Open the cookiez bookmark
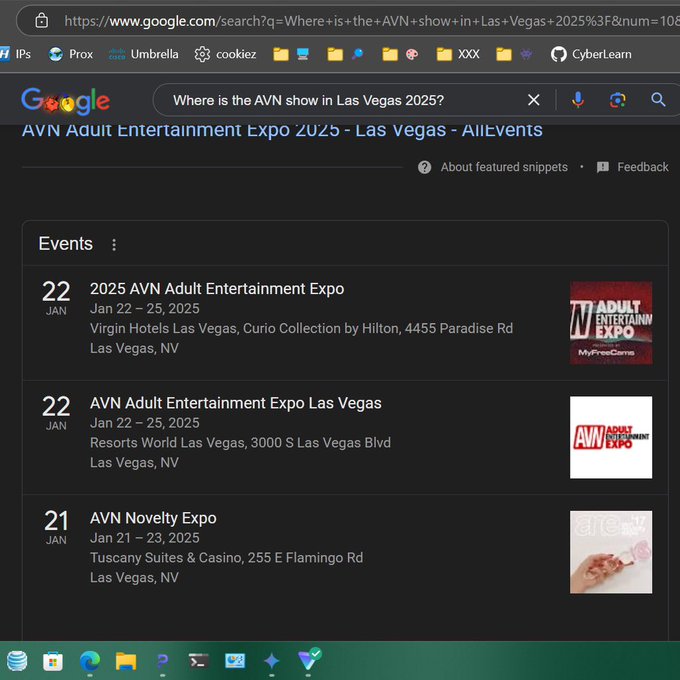This screenshot has width=680, height=680. 226,54
